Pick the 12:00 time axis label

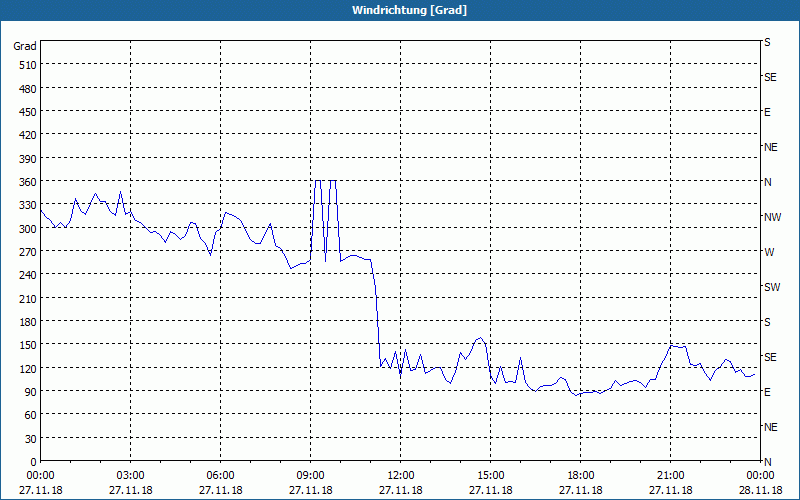(401, 476)
